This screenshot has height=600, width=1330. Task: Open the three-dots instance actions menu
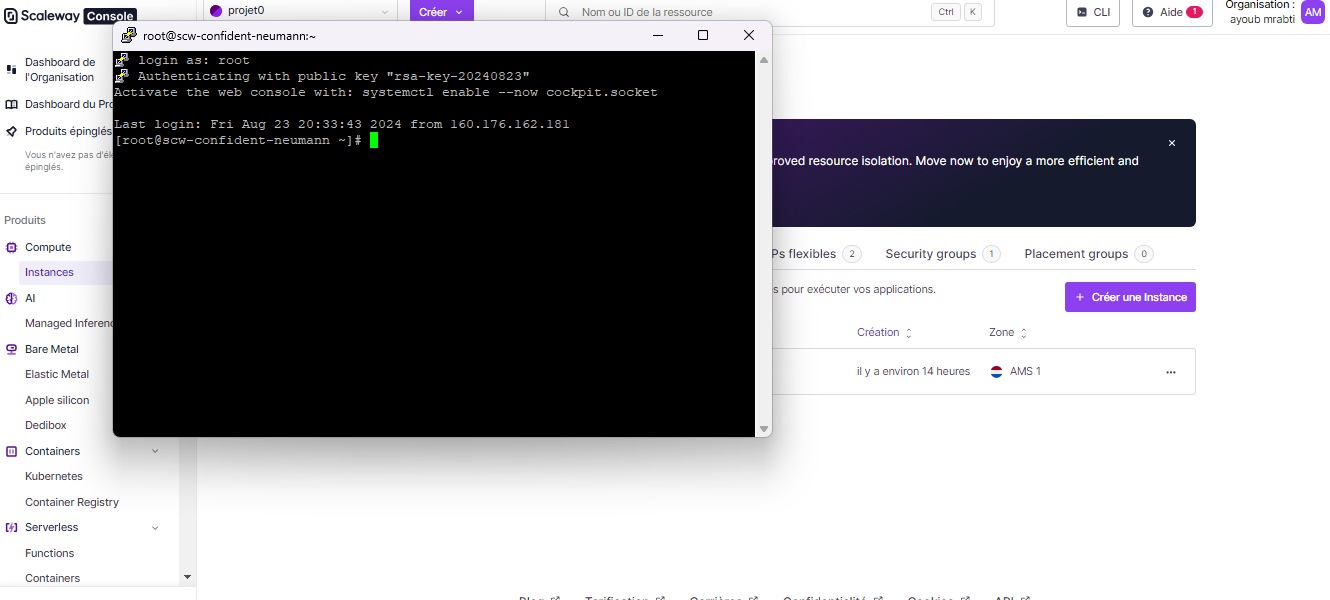1171,372
